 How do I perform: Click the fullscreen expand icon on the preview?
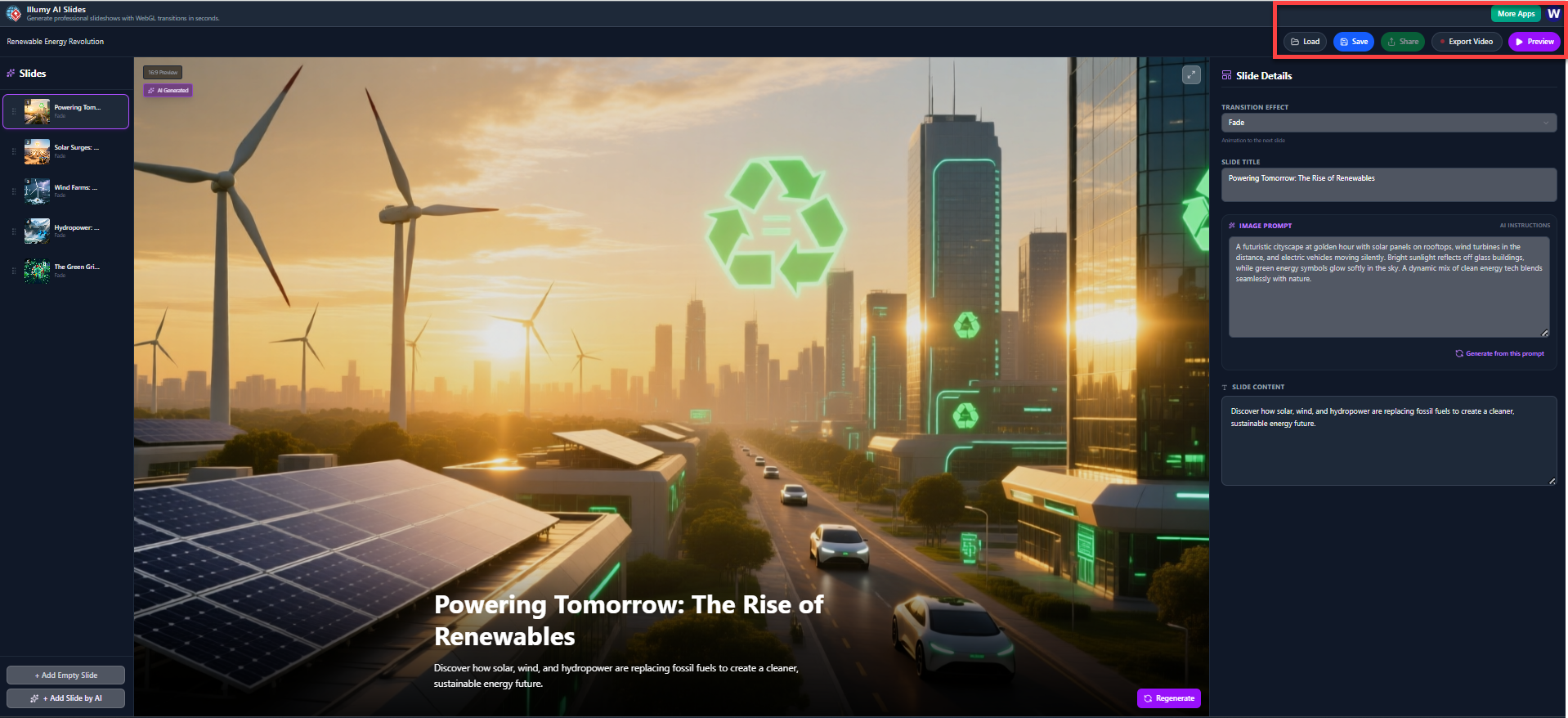(x=1191, y=75)
